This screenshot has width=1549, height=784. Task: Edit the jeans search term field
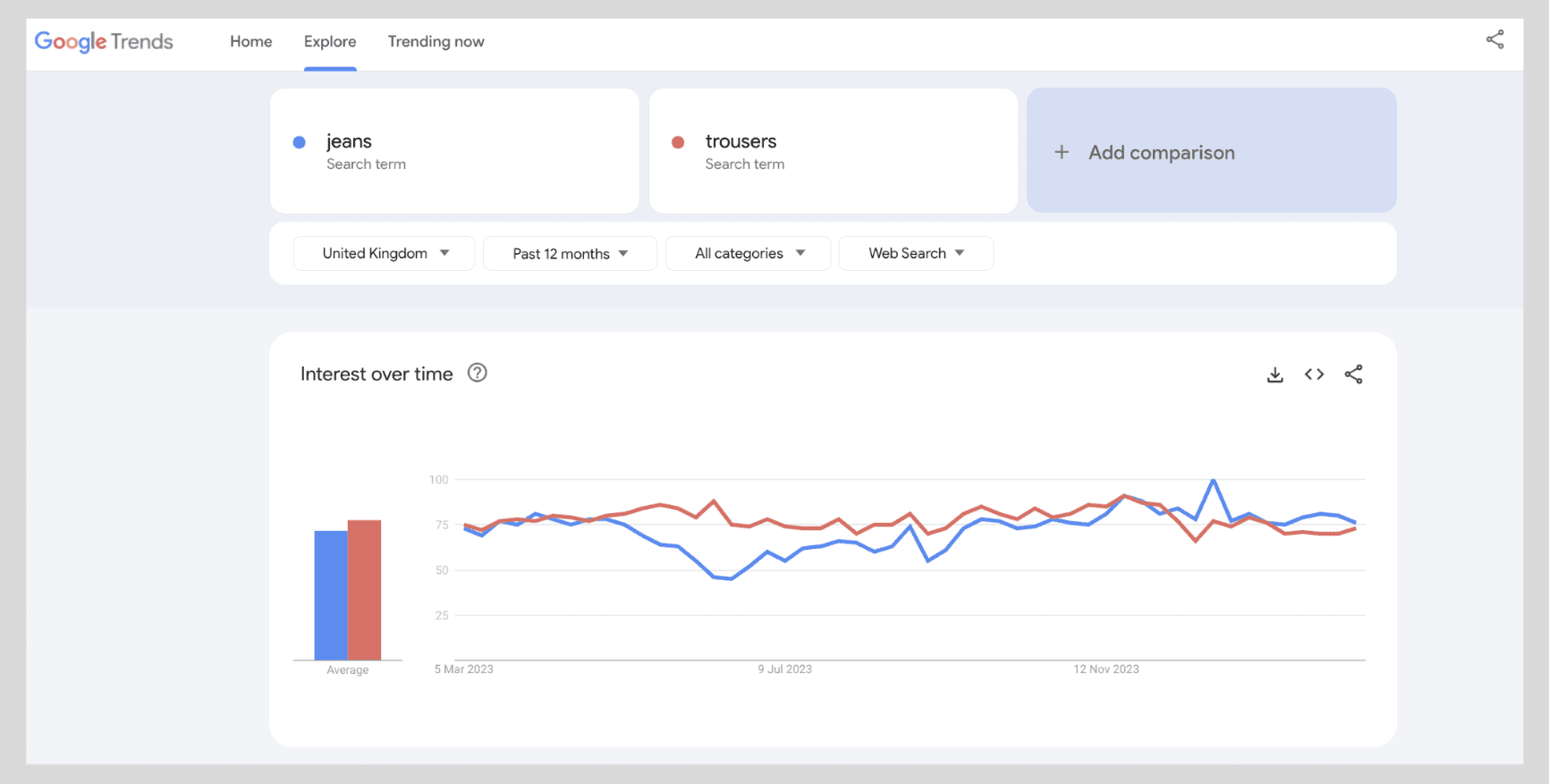click(454, 150)
